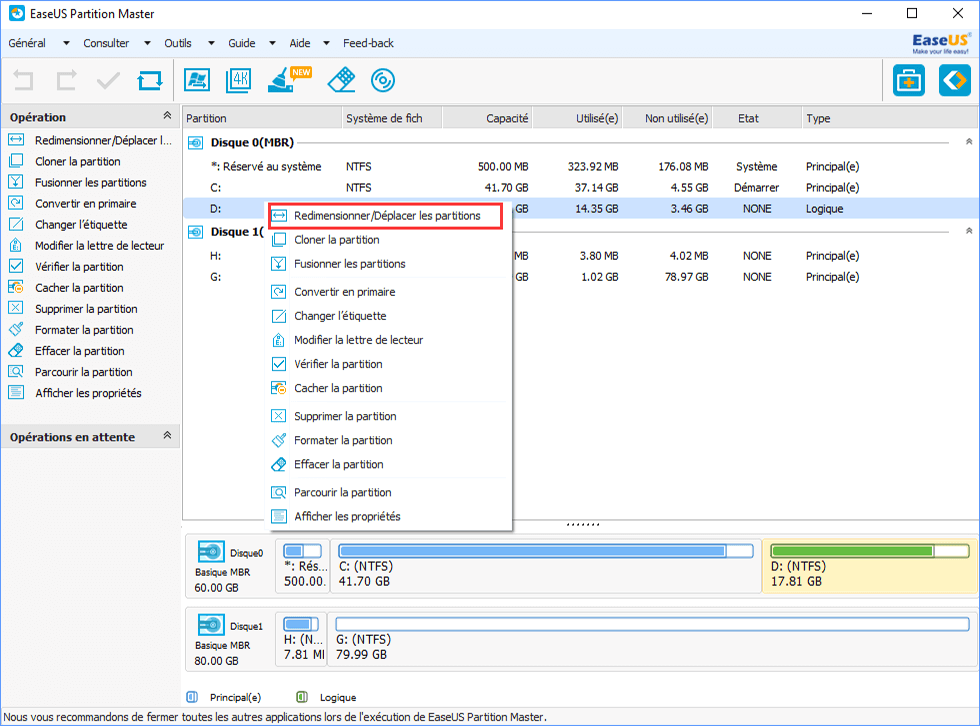Click Changer l'étiquette in sidebar
This screenshot has width=980, height=726.
(69, 224)
